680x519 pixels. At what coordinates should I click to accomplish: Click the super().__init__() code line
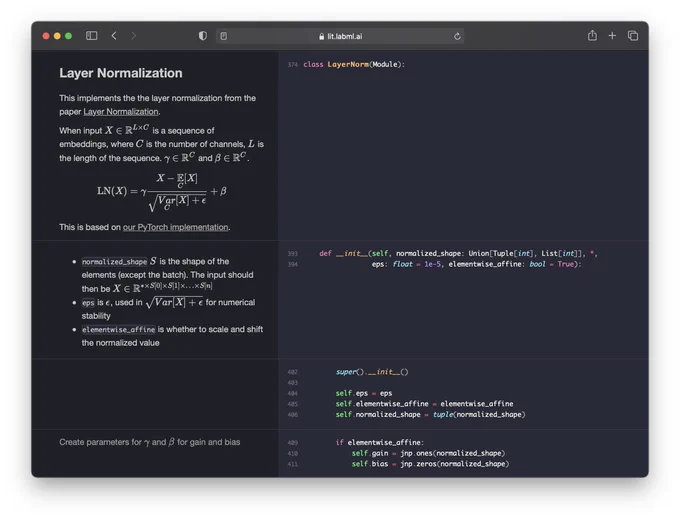click(x=372, y=372)
